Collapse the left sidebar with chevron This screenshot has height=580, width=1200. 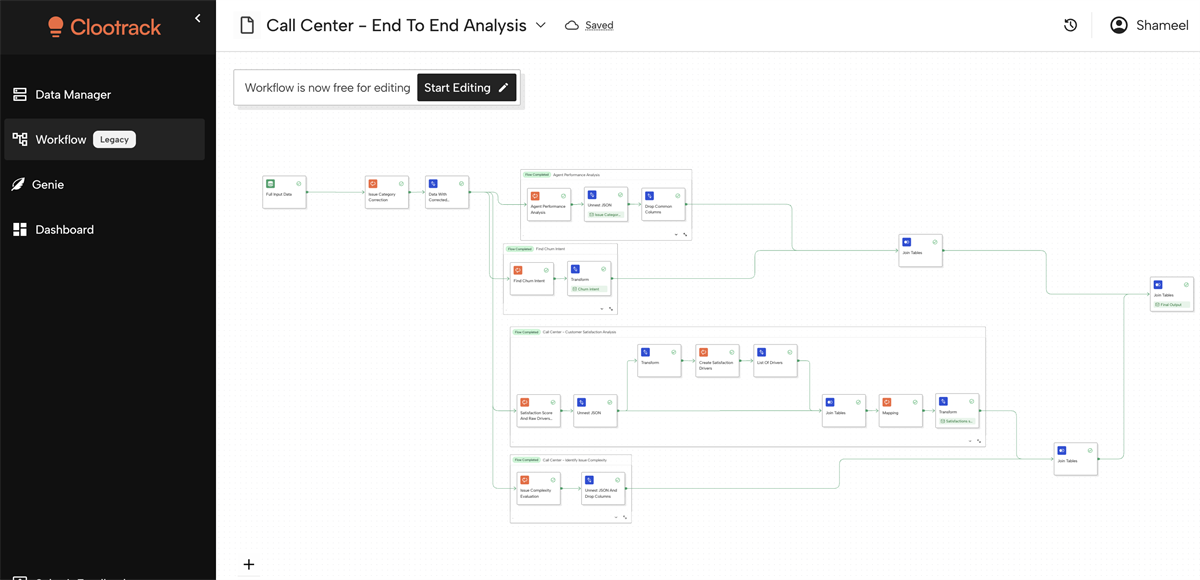(198, 18)
